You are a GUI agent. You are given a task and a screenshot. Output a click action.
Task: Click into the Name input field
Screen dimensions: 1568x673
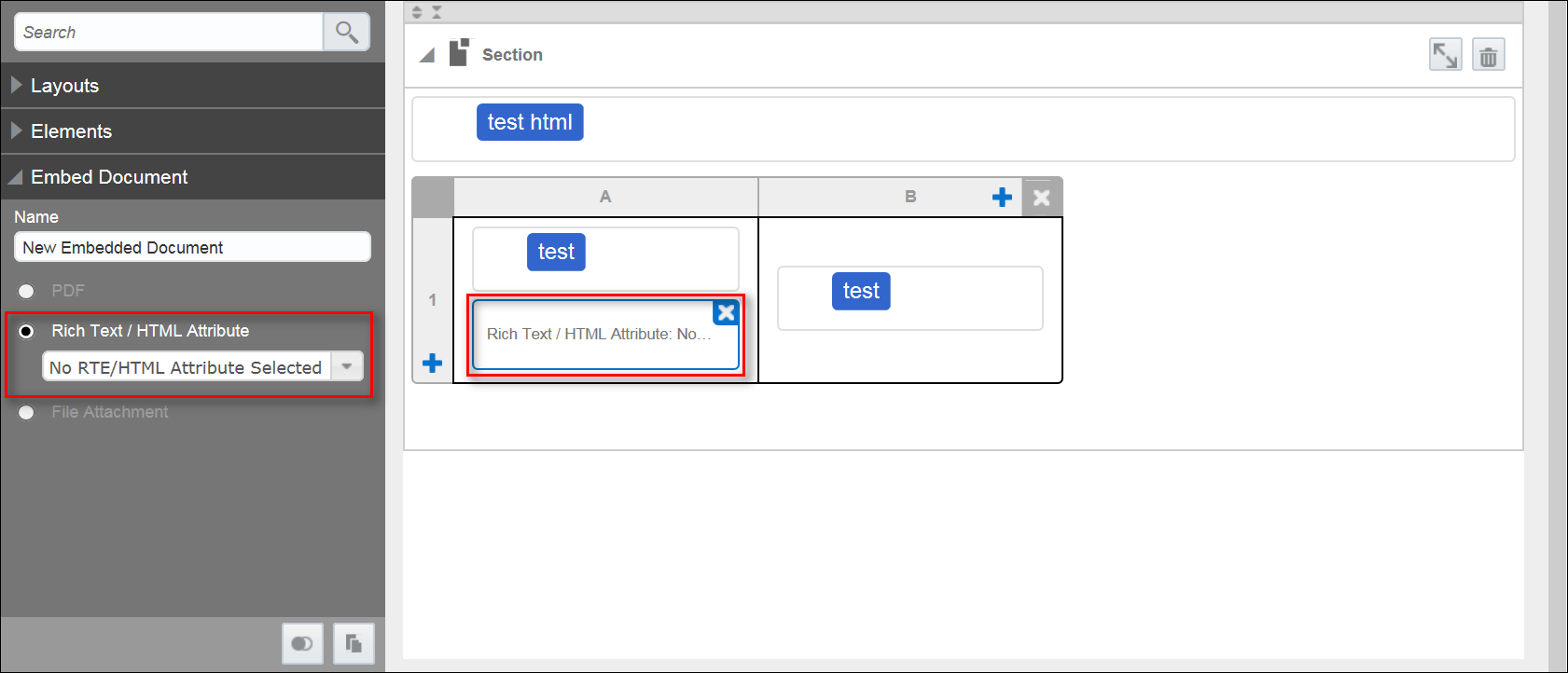(192, 248)
